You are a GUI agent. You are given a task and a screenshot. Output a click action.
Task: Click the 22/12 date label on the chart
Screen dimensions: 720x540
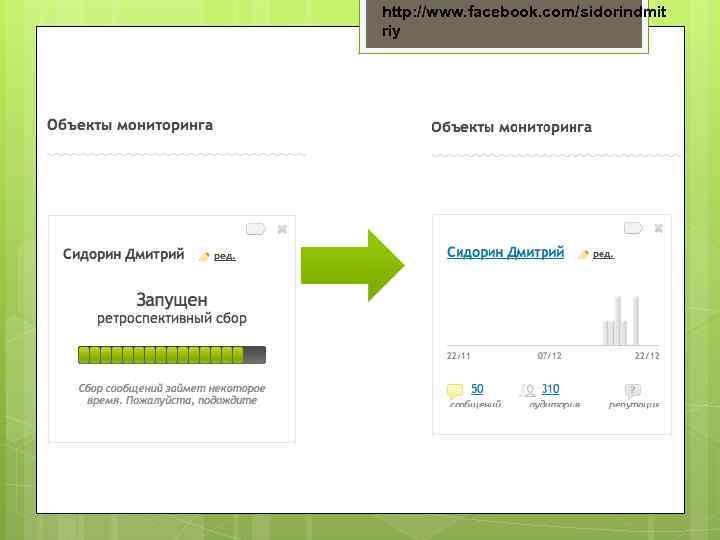(647, 356)
